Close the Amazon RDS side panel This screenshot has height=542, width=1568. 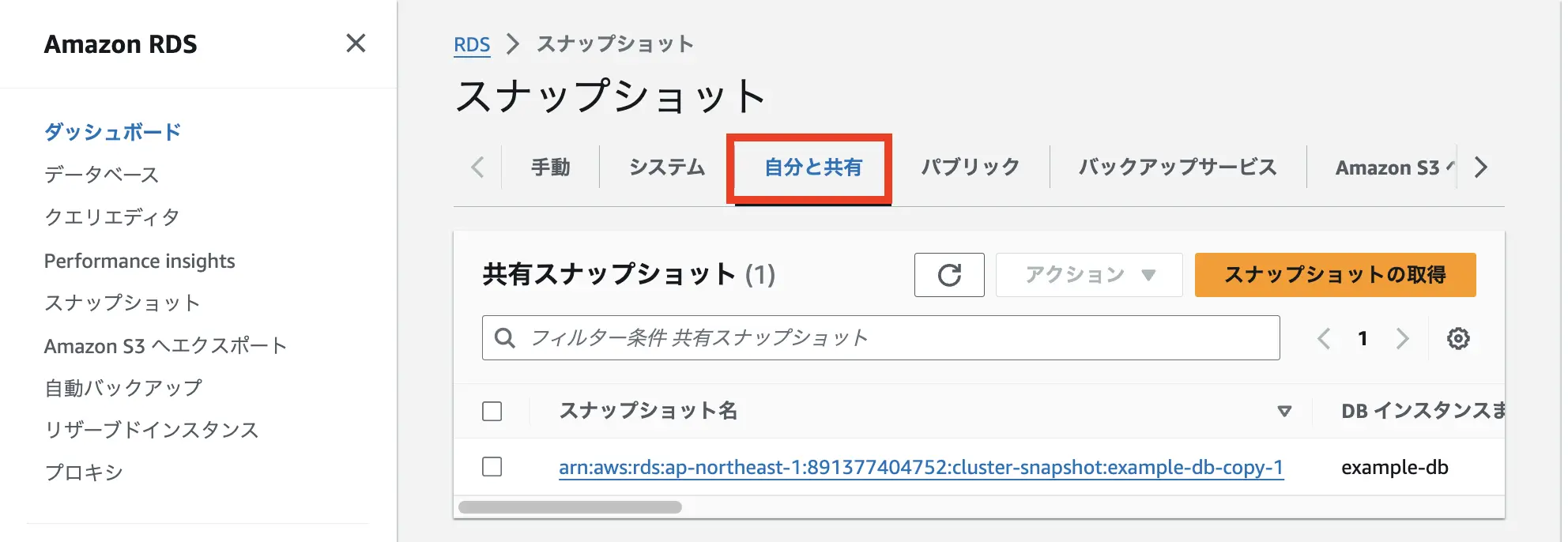coord(356,43)
